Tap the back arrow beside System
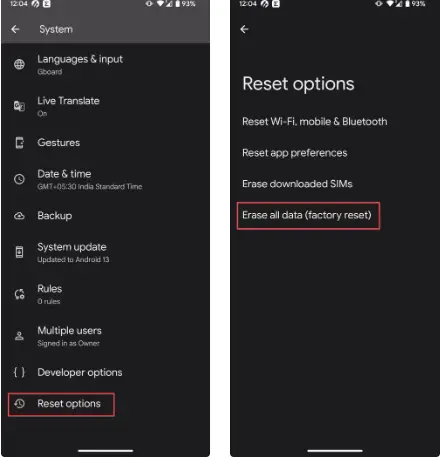The height and width of the screenshot is (457, 440). [15, 29]
